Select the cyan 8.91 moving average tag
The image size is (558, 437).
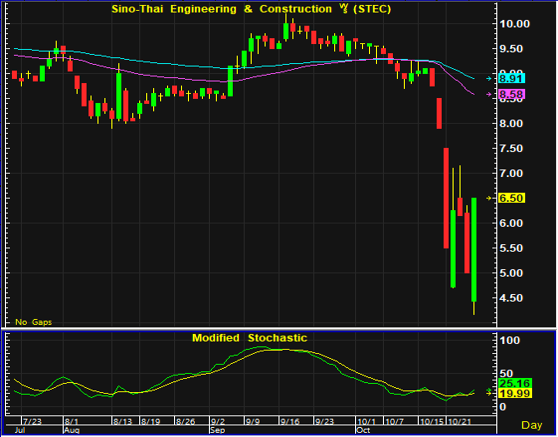(x=511, y=78)
